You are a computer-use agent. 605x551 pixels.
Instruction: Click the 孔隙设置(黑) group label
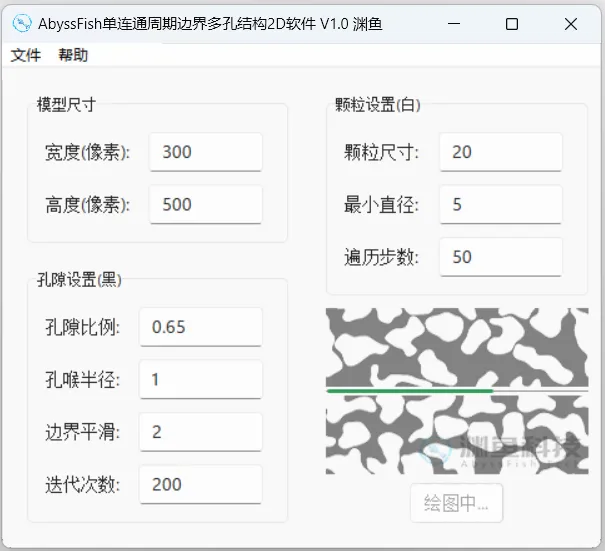tap(79, 280)
